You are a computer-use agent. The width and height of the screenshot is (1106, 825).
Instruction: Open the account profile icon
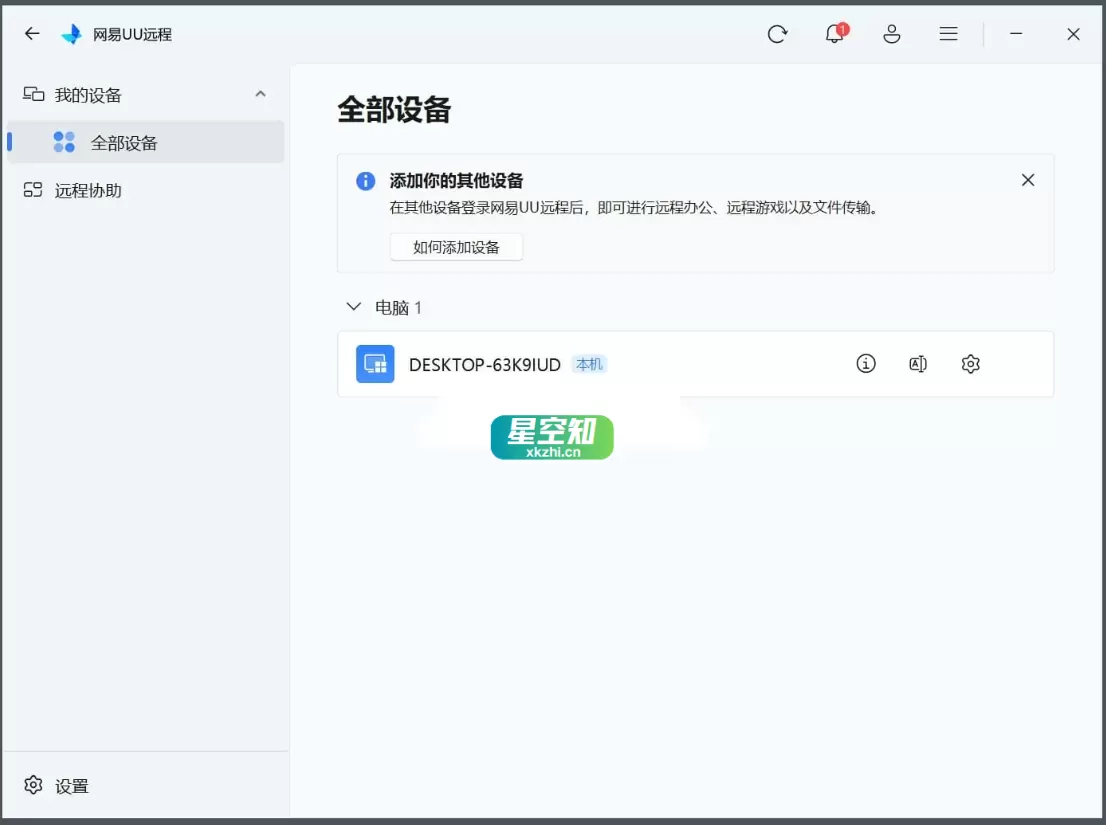point(891,33)
